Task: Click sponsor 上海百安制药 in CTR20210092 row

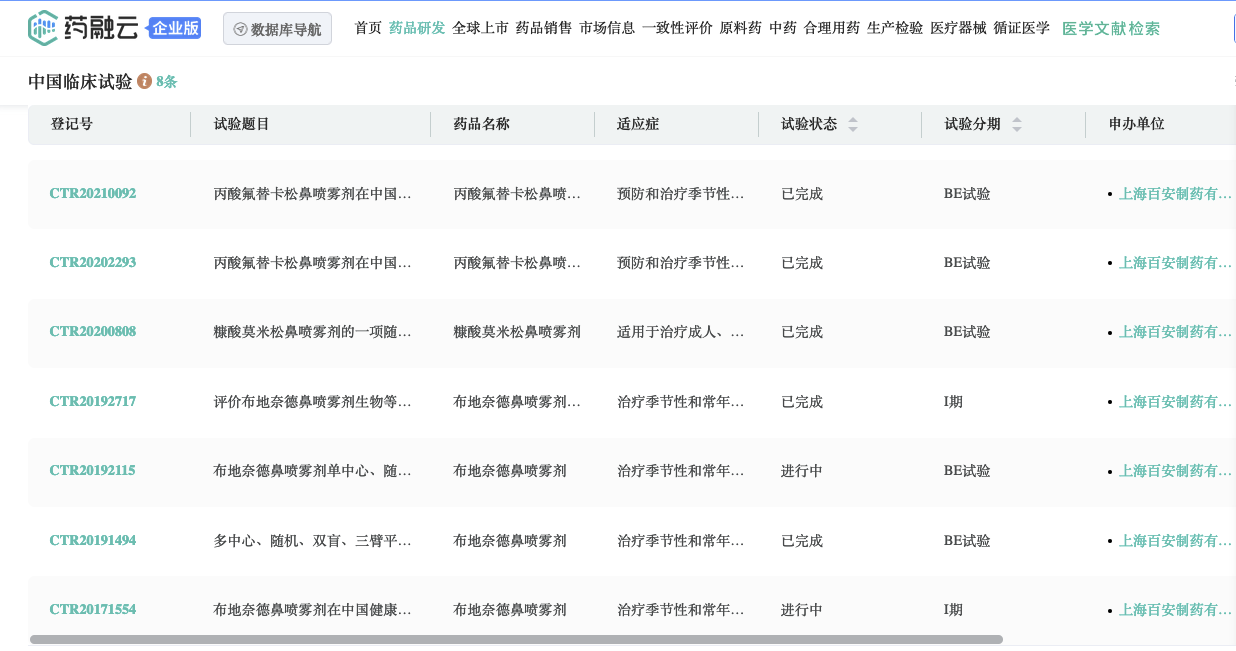Action: point(1175,194)
